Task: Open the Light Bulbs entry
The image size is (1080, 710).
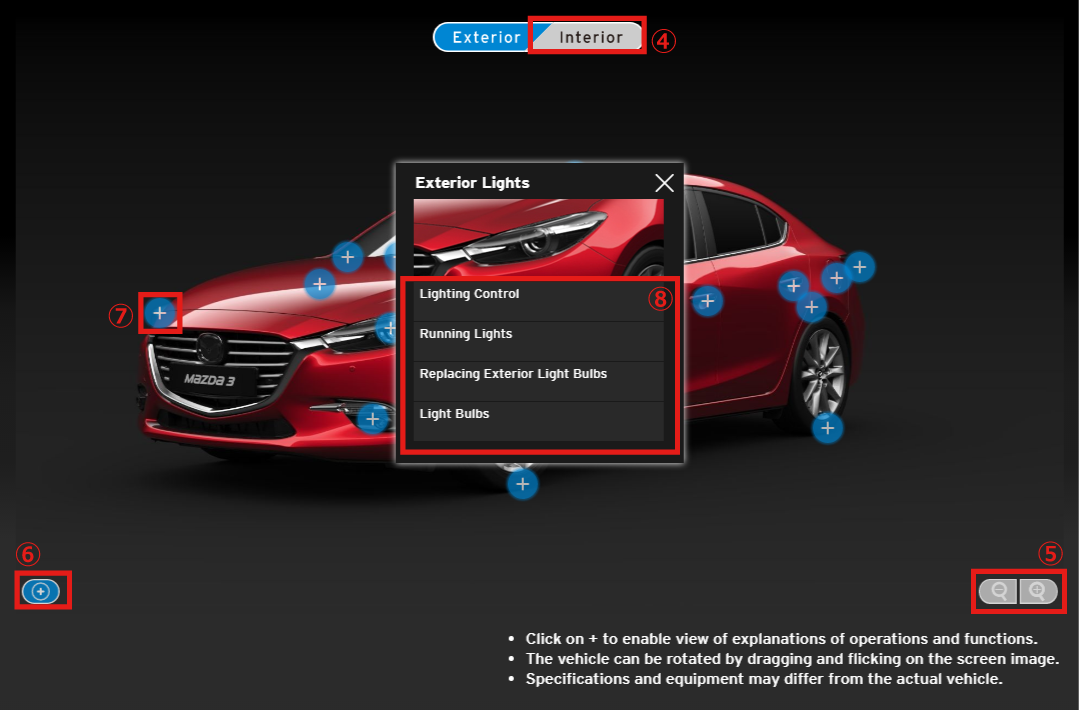Action: pyautogui.click(x=538, y=415)
